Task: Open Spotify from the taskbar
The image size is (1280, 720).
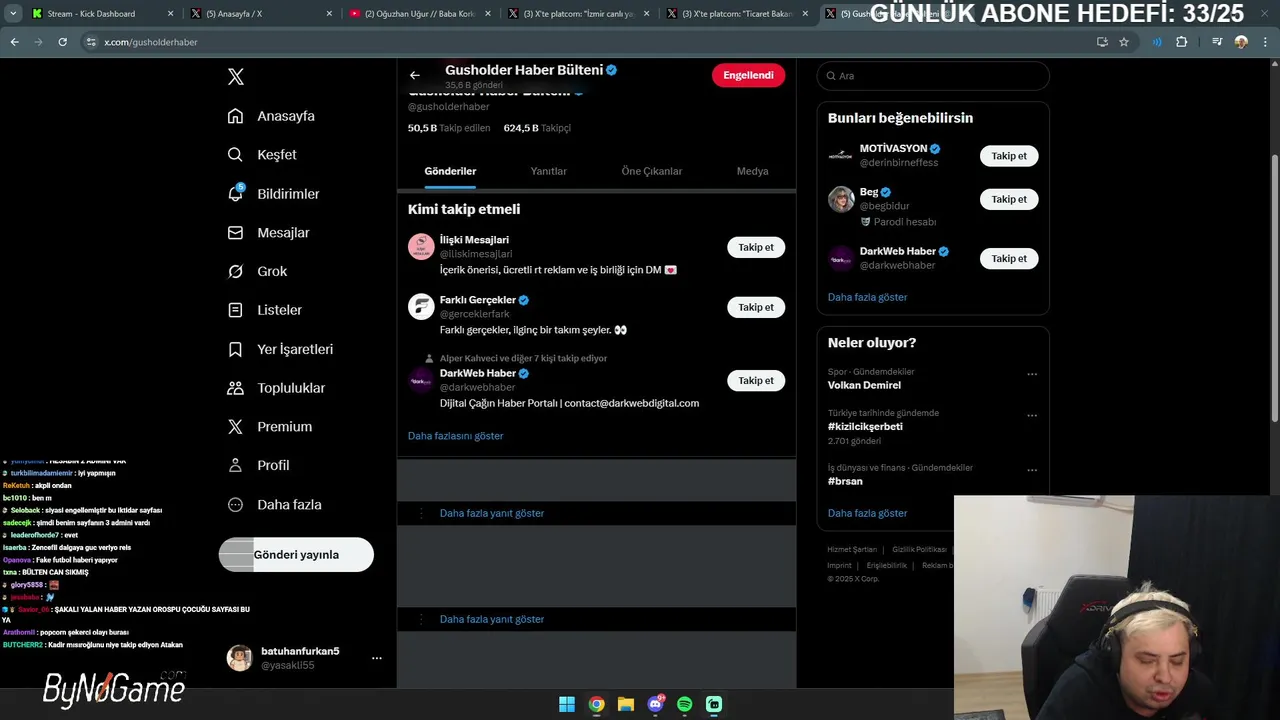Action: 684,704
